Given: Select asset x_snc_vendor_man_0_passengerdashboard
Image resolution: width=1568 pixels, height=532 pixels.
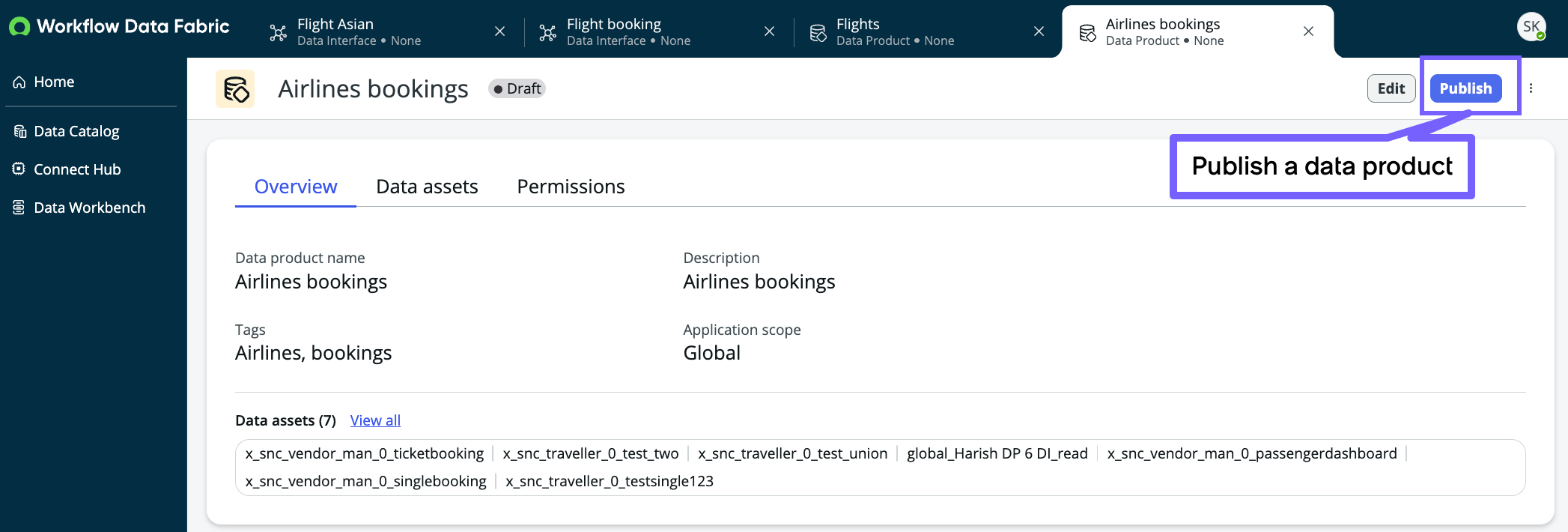Looking at the screenshot, I should point(1252,453).
